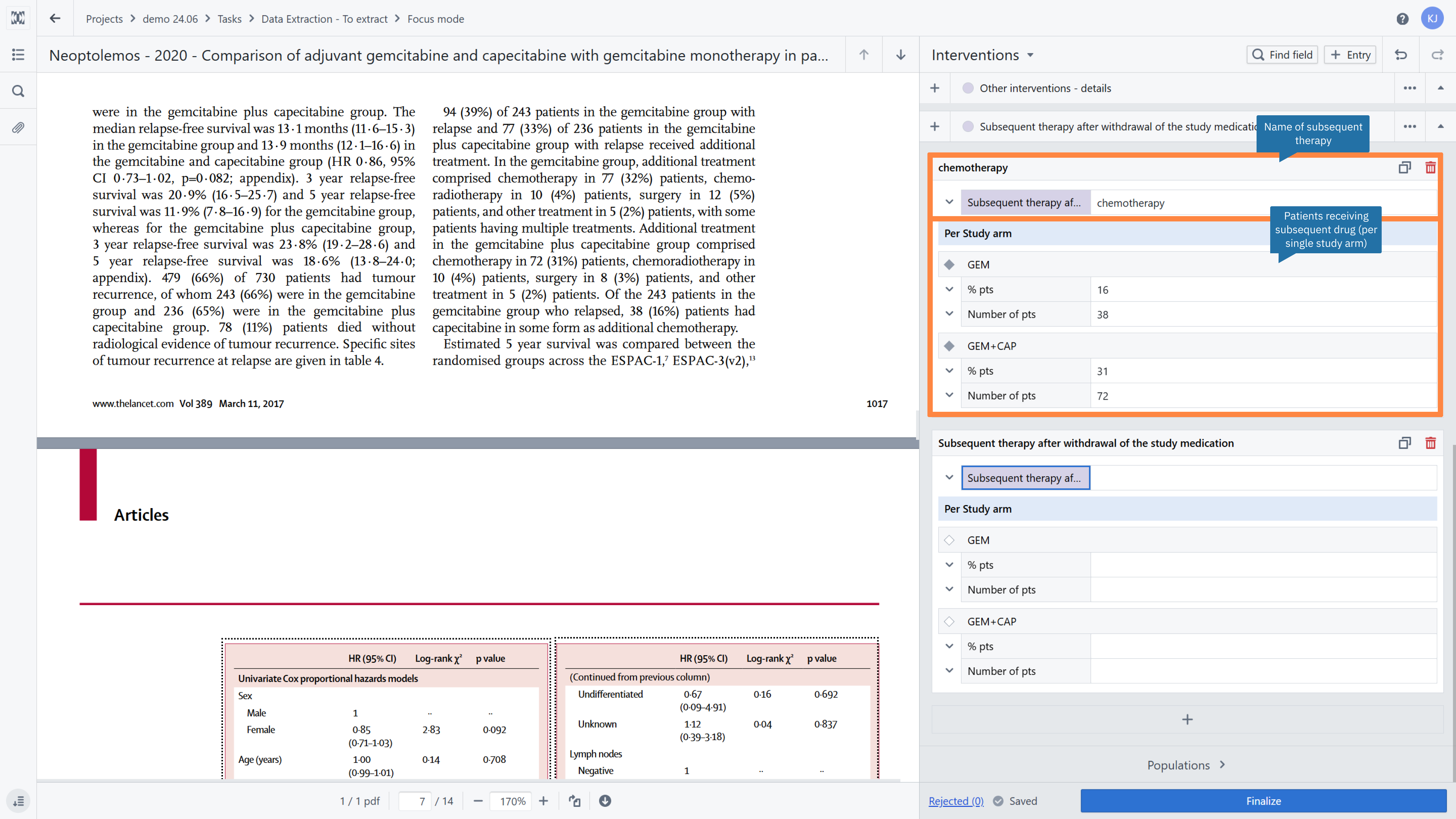Screen dimensions: 1456x819
Task: Collapse the Other interventions - details section
Action: pos(1440,88)
